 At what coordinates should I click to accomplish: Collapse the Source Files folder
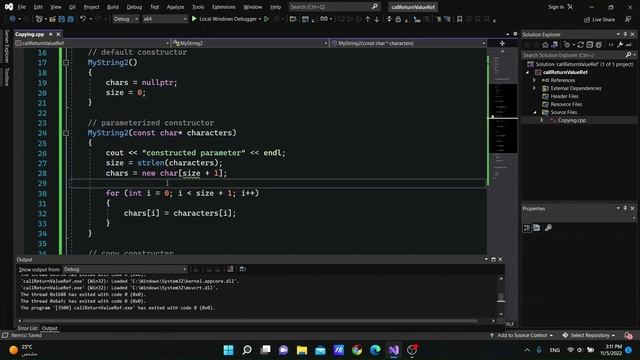(x=534, y=112)
